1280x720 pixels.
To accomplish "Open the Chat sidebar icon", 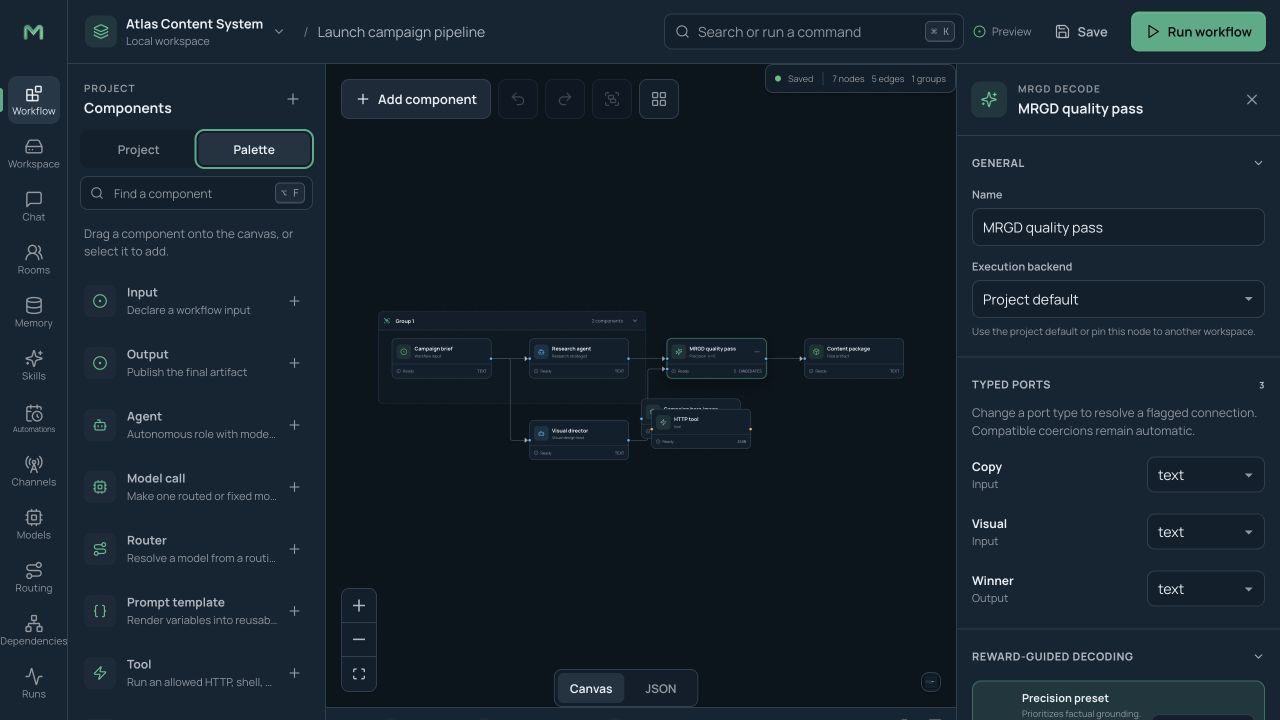I will coord(34,206).
